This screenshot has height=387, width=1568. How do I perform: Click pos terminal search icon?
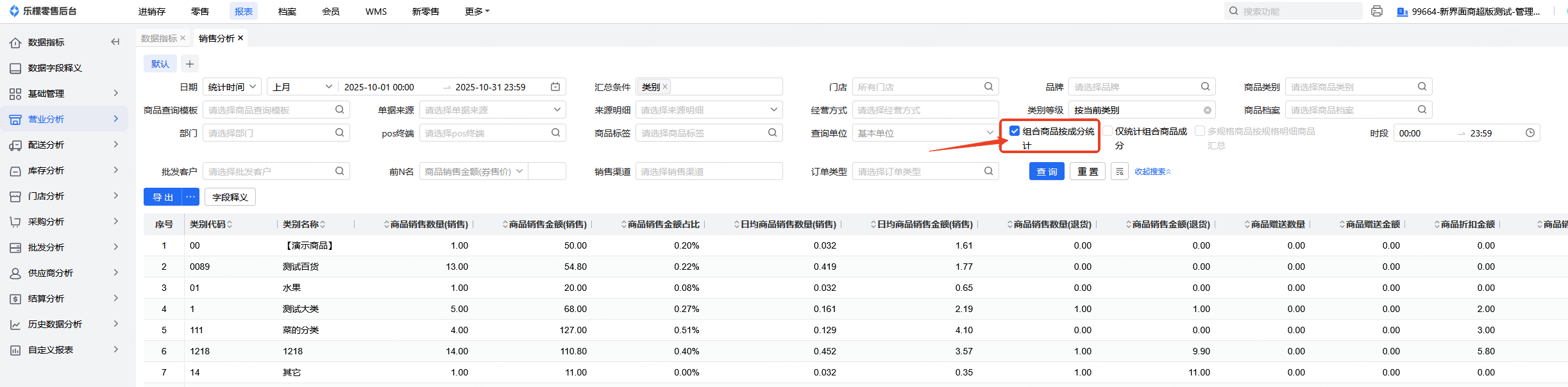pyautogui.click(x=555, y=133)
